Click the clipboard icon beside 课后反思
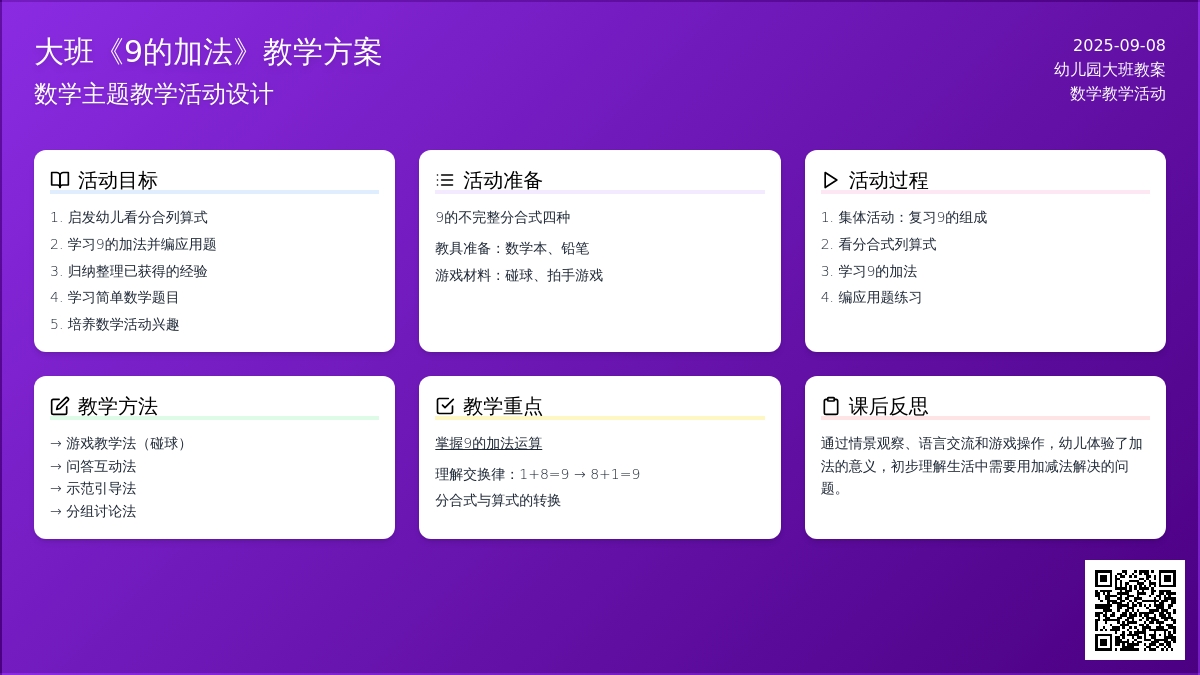The width and height of the screenshot is (1200, 675). point(830,406)
